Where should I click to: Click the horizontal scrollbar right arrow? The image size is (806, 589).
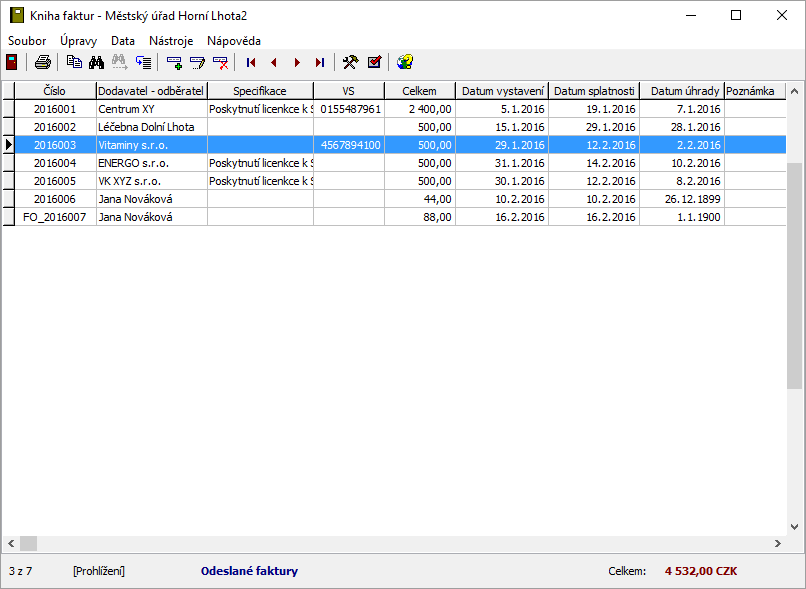pyautogui.click(x=778, y=543)
